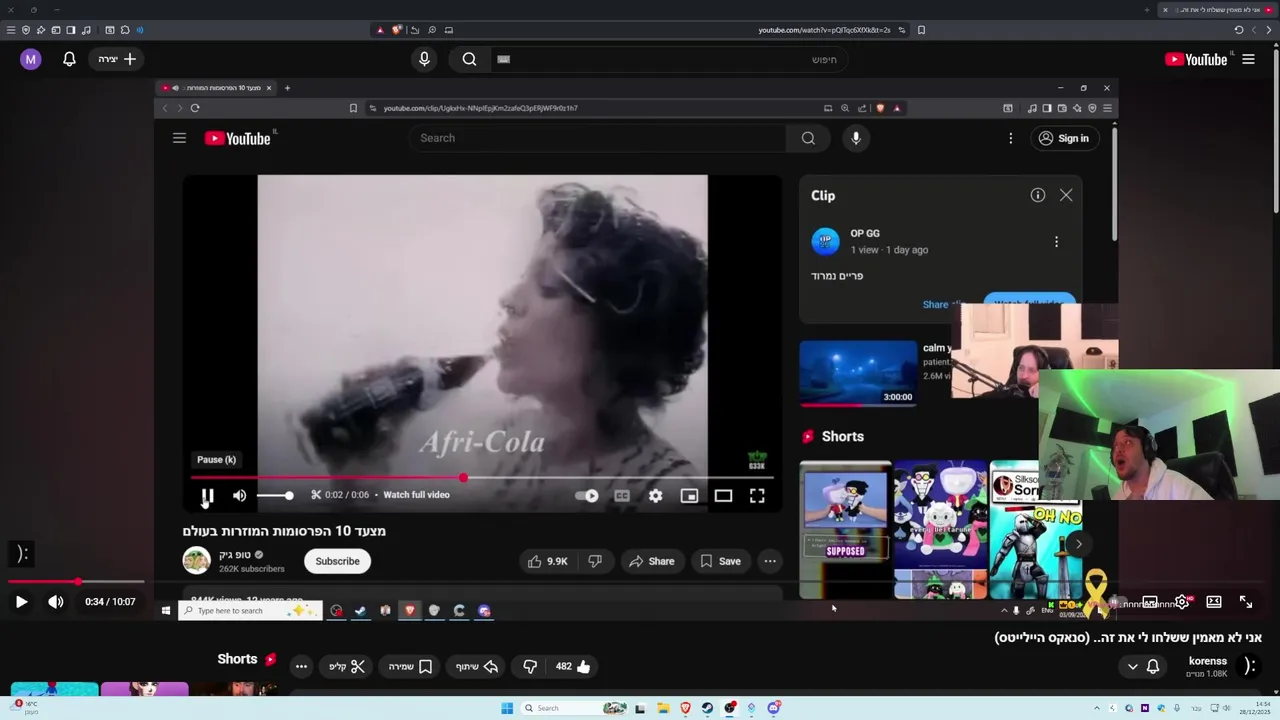Image resolution: width=1280 pixels, height=720 pixels.
Task: Open the YouTube notifications bell
Action: 69,59
